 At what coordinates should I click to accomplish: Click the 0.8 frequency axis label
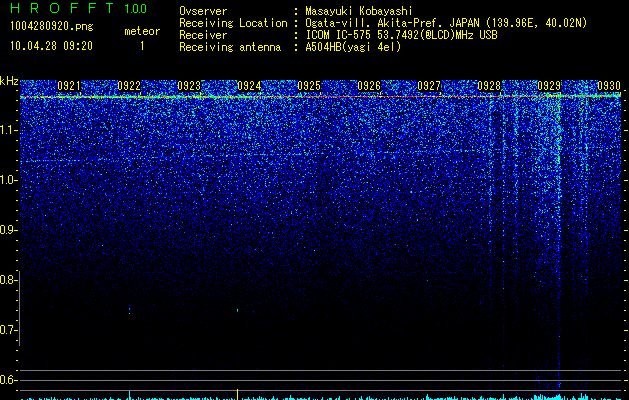[9, 280]
